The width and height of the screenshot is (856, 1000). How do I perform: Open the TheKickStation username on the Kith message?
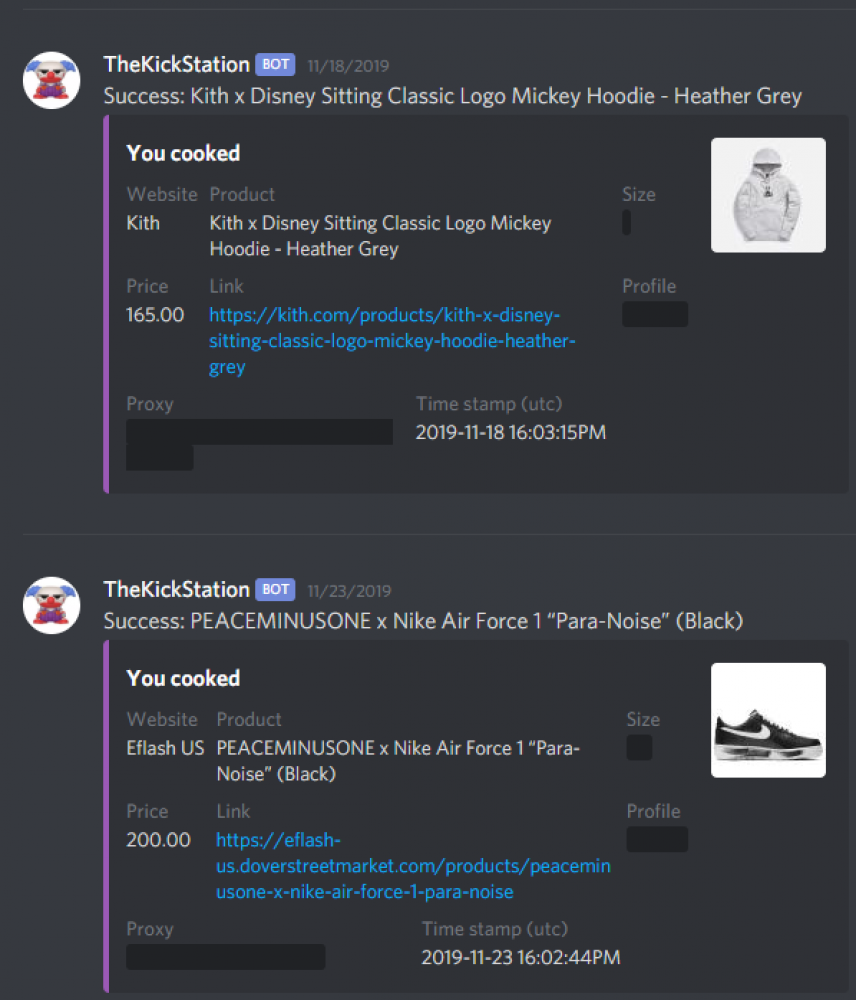click(x=177, y=64)
